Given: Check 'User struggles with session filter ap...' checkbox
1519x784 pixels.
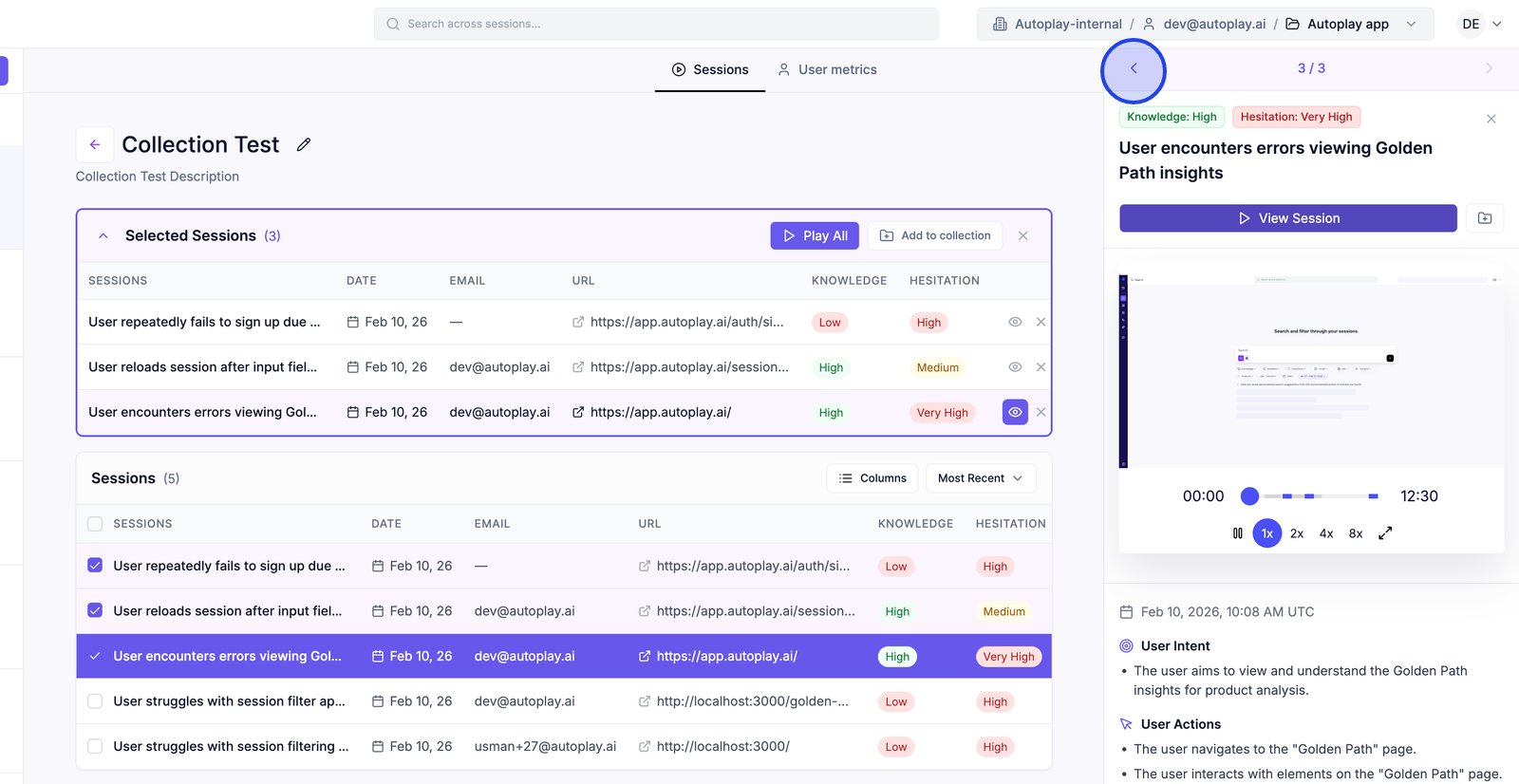Looking at the screenshot, I should point(95,701).
